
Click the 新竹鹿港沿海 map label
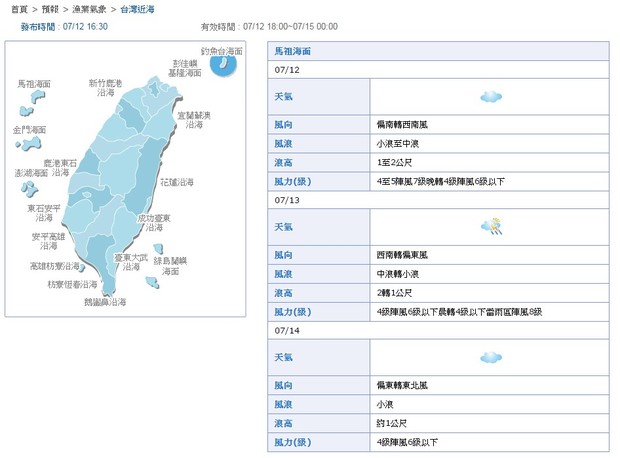[105, 87]
